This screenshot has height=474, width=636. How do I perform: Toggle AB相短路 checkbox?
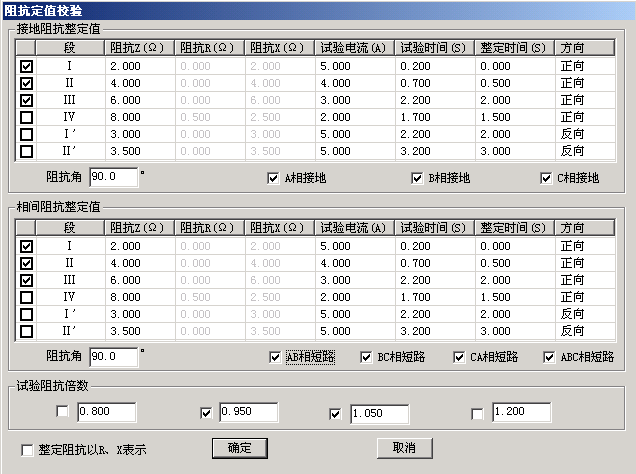(275, 357)
